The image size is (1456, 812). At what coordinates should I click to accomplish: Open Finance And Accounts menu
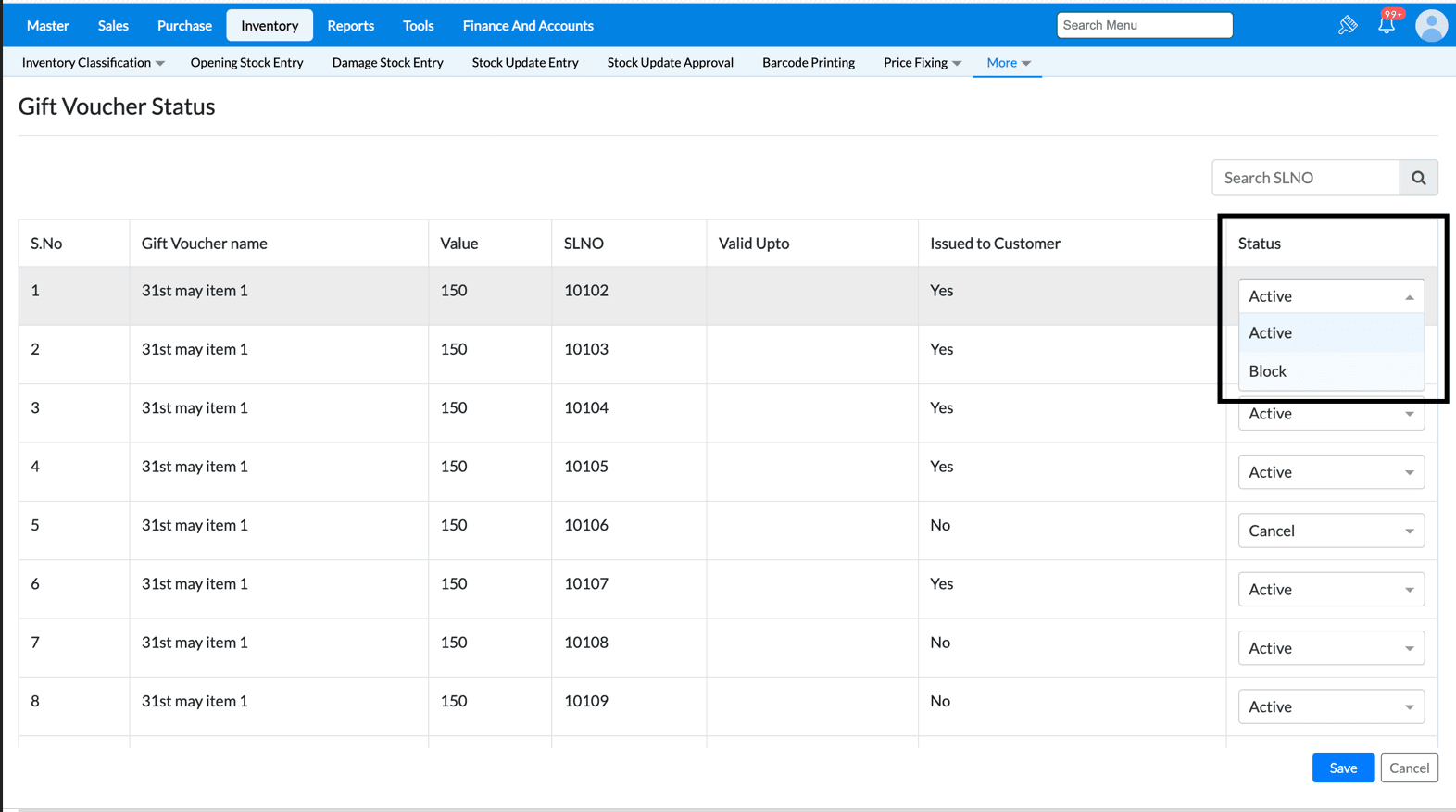point(528,26)
